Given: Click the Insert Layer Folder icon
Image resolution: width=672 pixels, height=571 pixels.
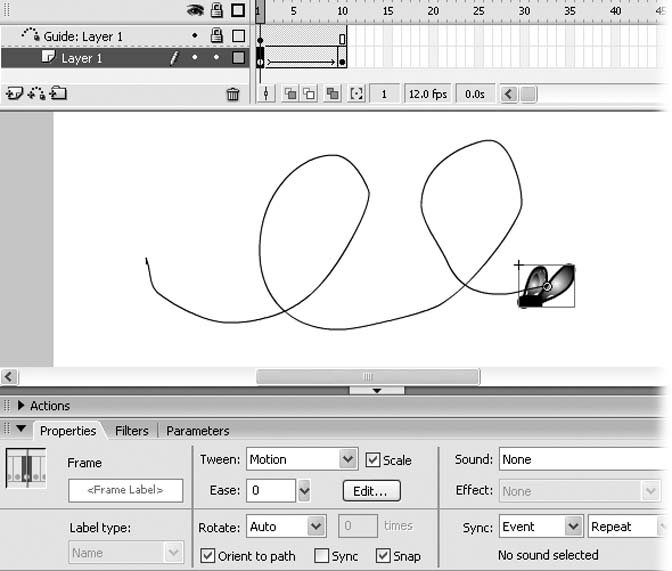Looking at the screenshot, I should coord(58,94).
